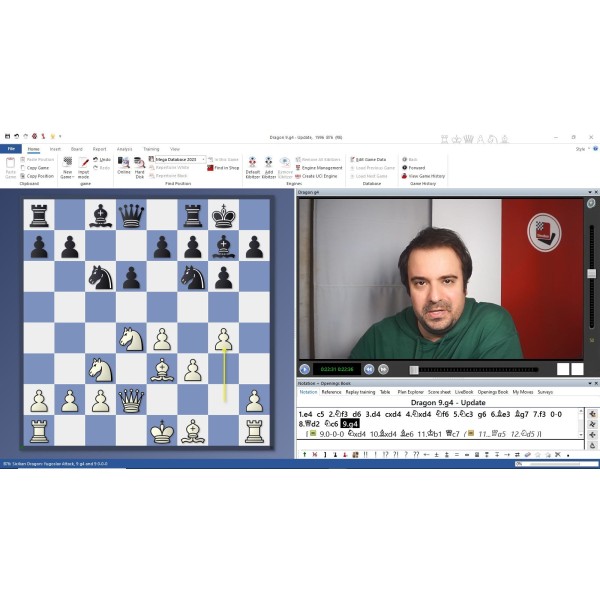Click Copy Position button

click(x=37, y=176)
